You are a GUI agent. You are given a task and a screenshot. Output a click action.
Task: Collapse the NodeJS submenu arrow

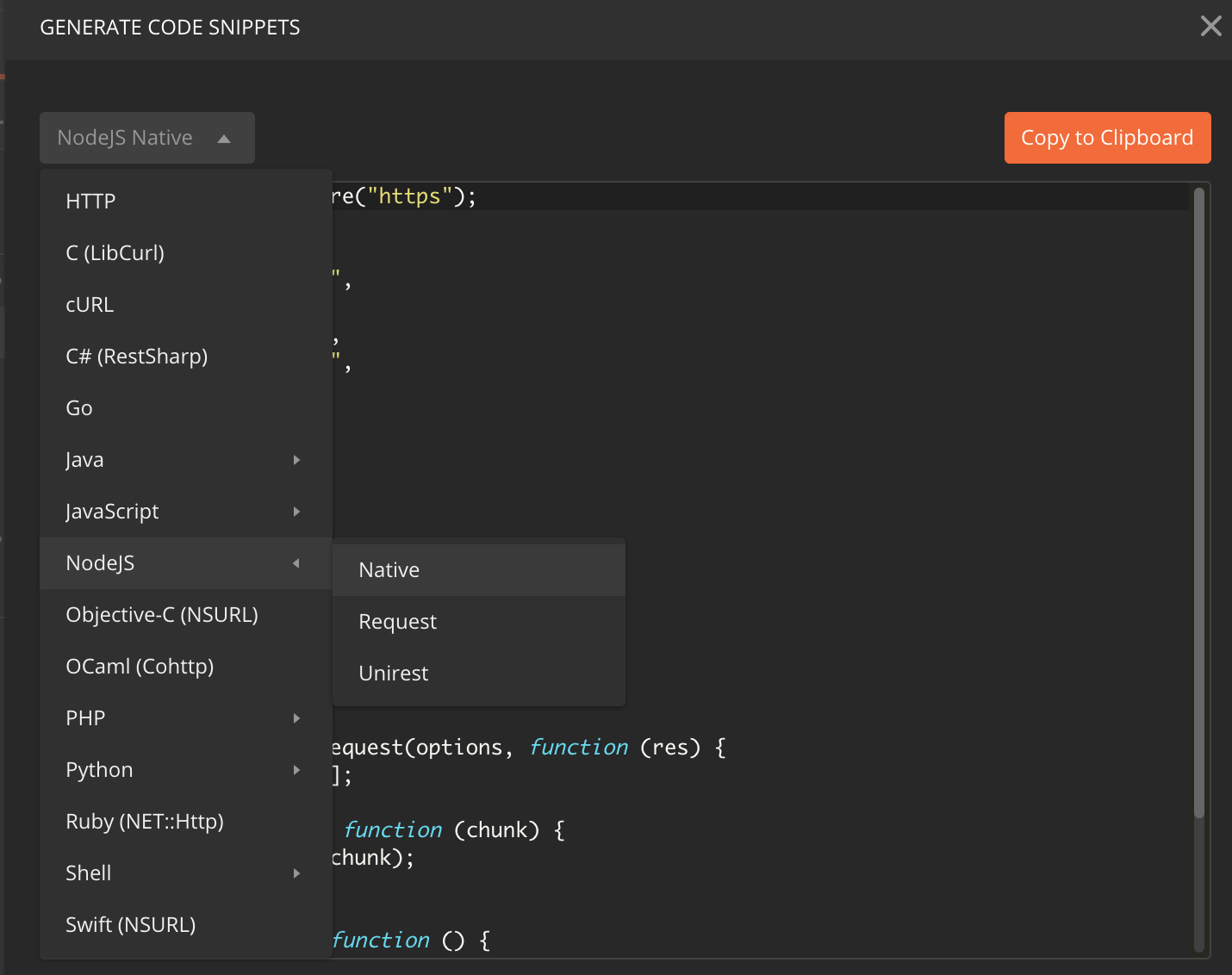click(296, 563)
